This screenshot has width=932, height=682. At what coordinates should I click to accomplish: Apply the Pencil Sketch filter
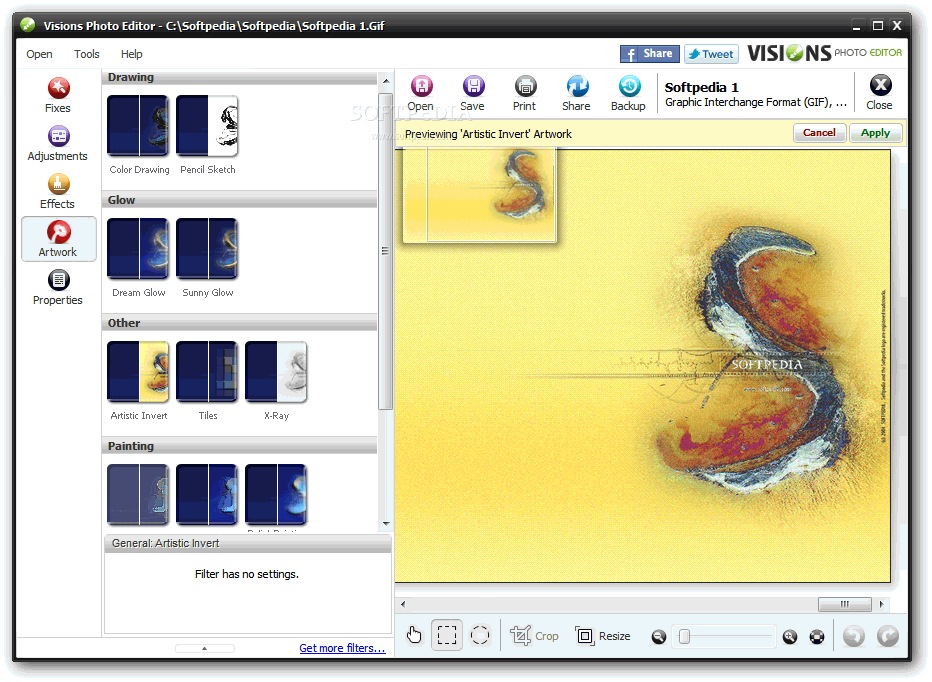point(207,126)
